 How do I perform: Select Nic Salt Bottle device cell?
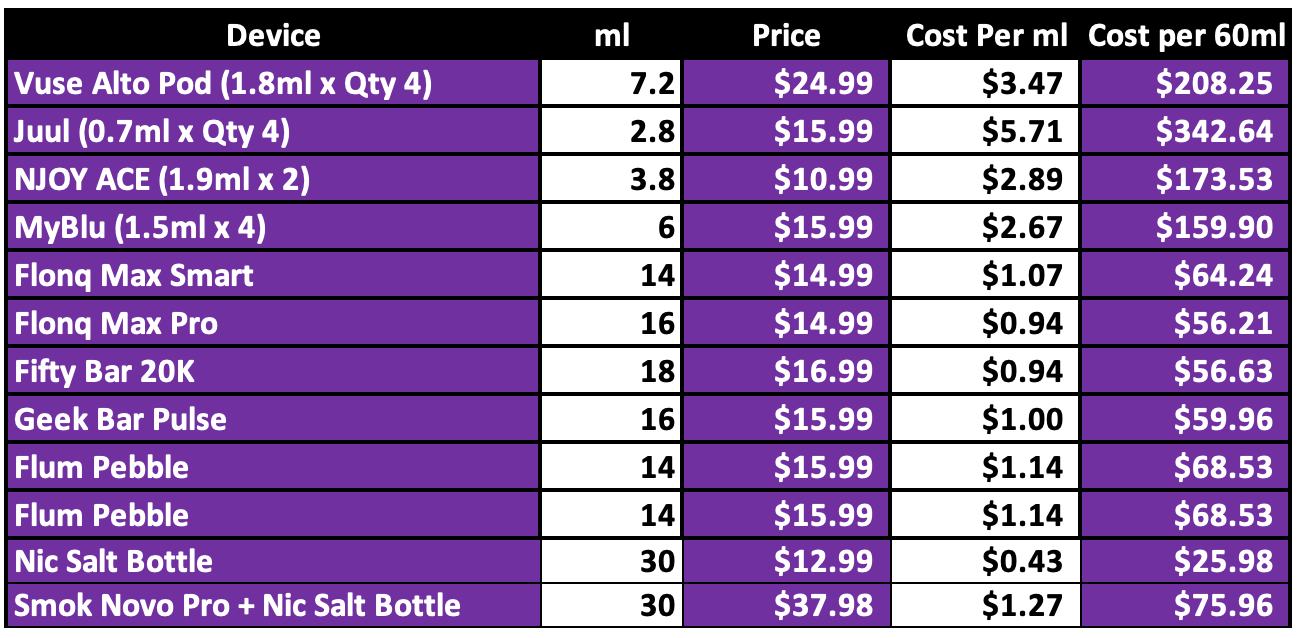(x=273, y=562)
